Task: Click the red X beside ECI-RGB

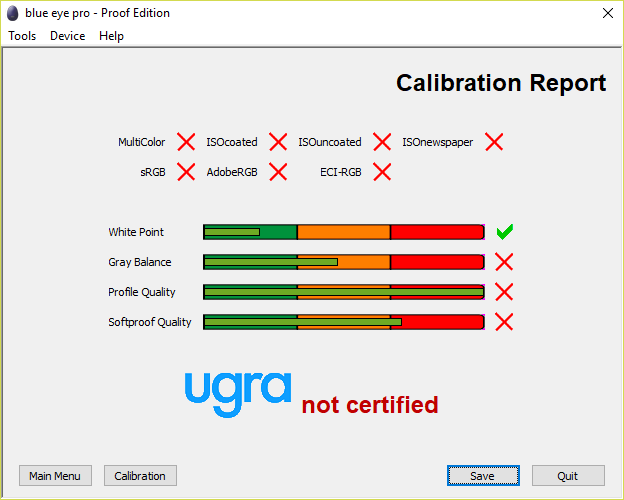Action: pyautogui.click(x=382, y=172)
